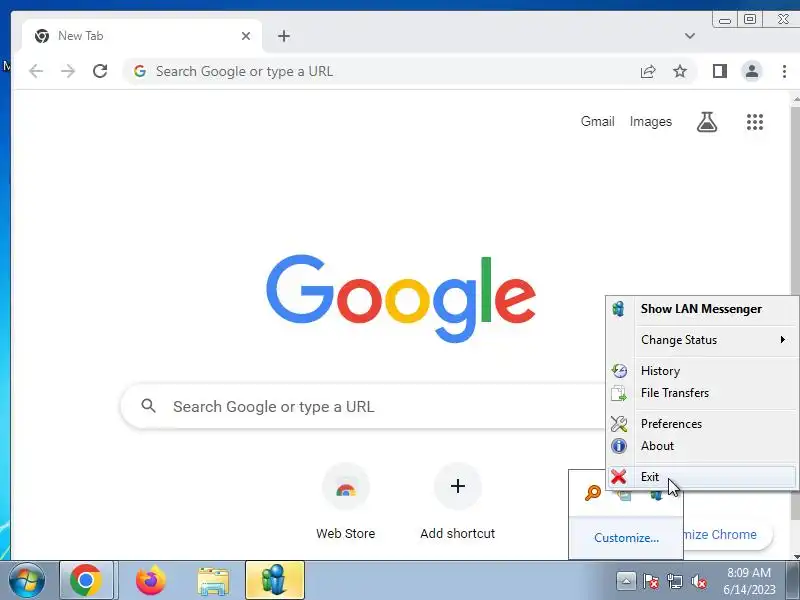Click the Add shortcut button

tap(458, 503)
